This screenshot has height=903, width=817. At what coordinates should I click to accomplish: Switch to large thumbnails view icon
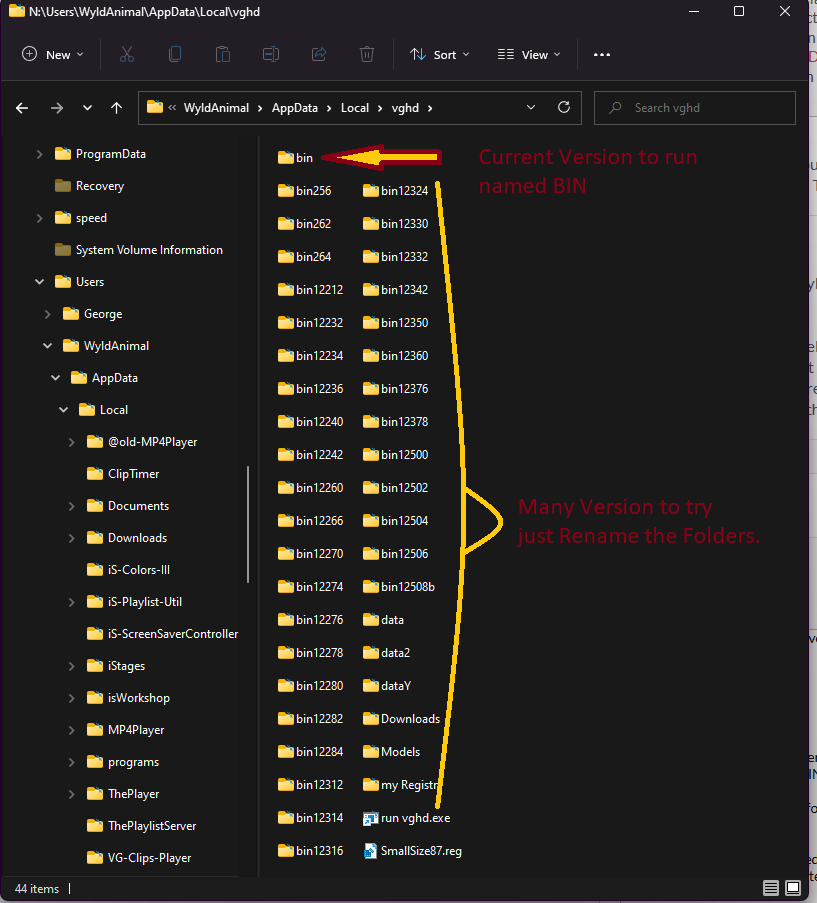(x=793, y=888)
